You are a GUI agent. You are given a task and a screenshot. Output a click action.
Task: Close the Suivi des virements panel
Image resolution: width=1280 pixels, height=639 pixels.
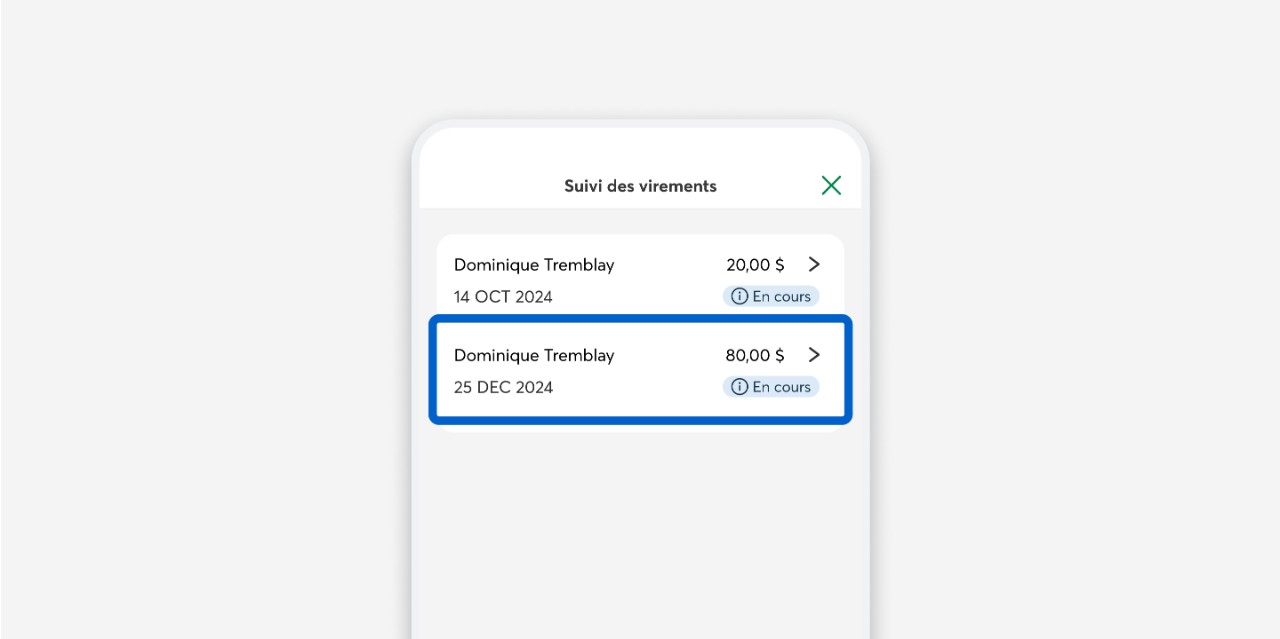[x=831, y=185]
